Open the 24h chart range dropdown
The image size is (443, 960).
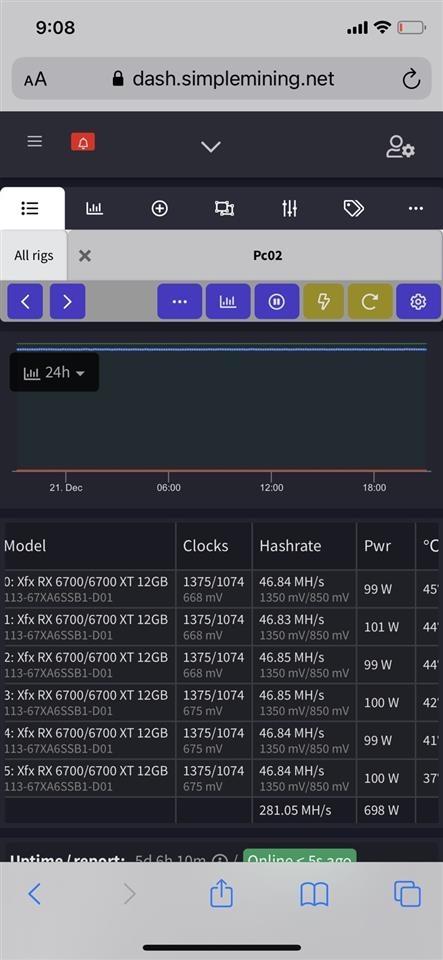coord(54,372)
